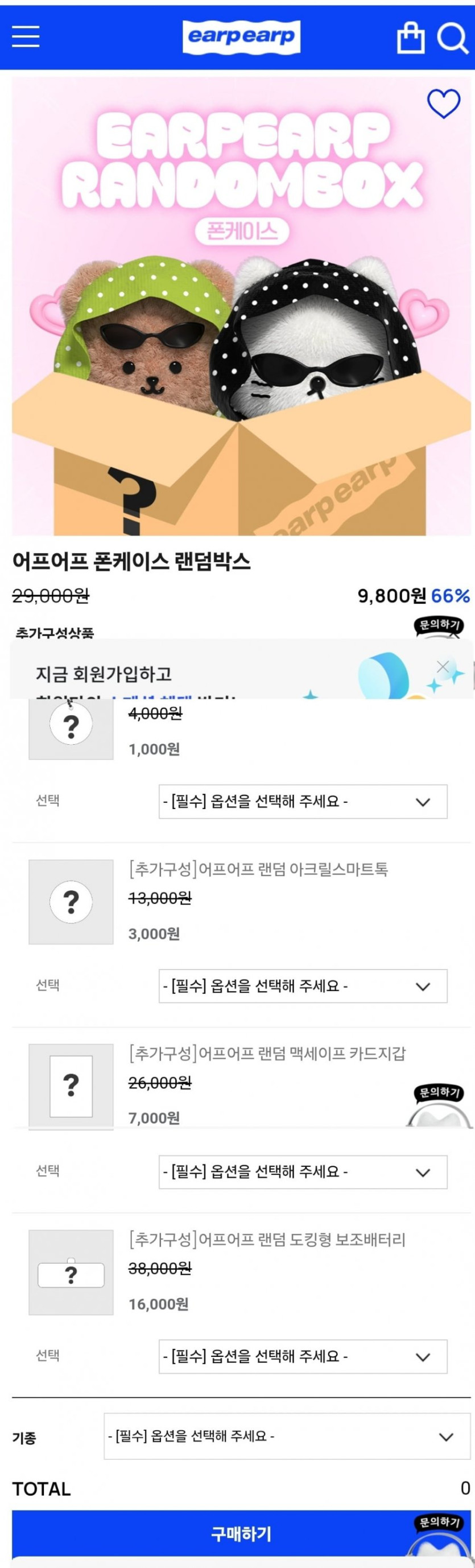This screenshot has height=1568, width=475.
Task: Go to earpearp home logo
Action: click(x=241, y=36)
